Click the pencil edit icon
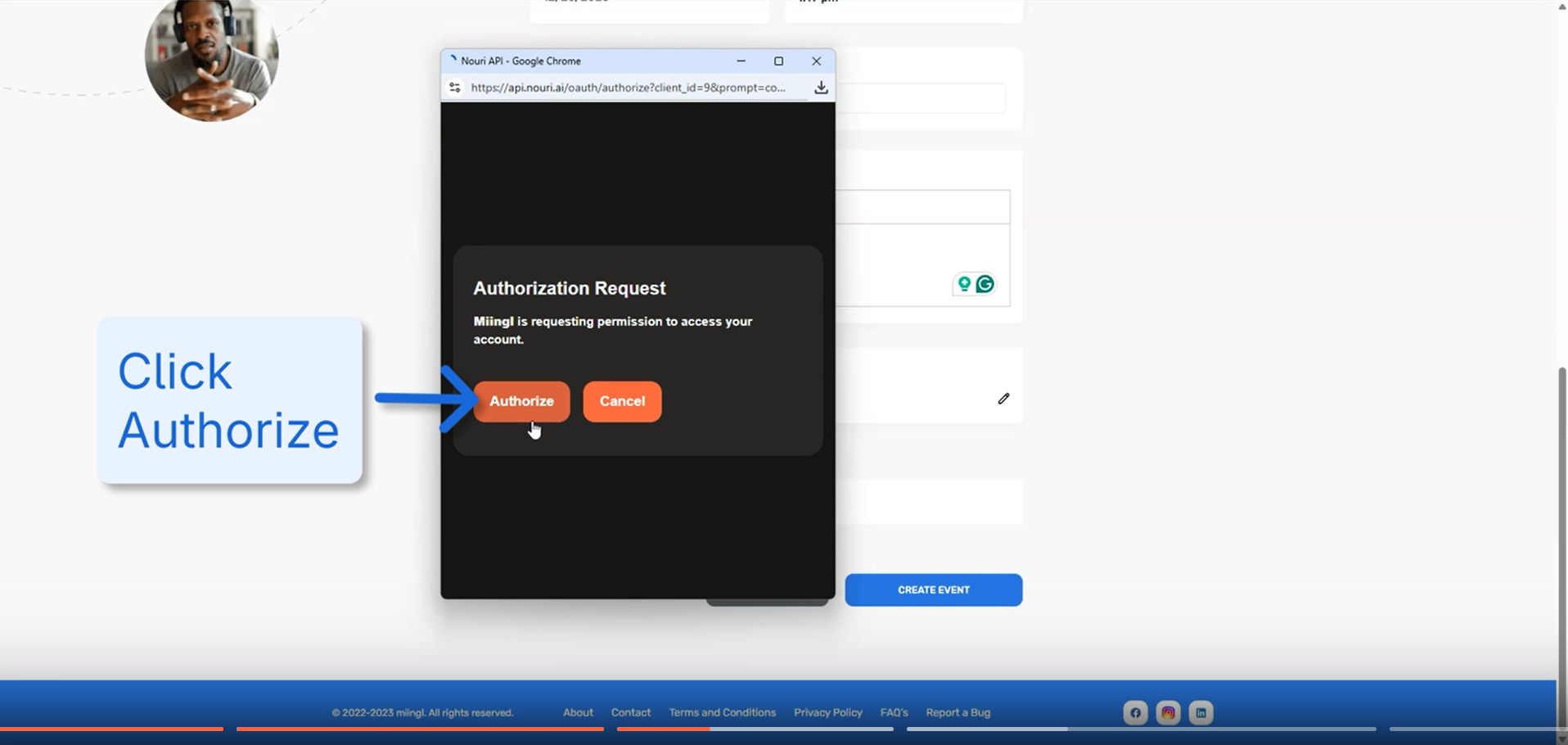 pos(1003,399)
